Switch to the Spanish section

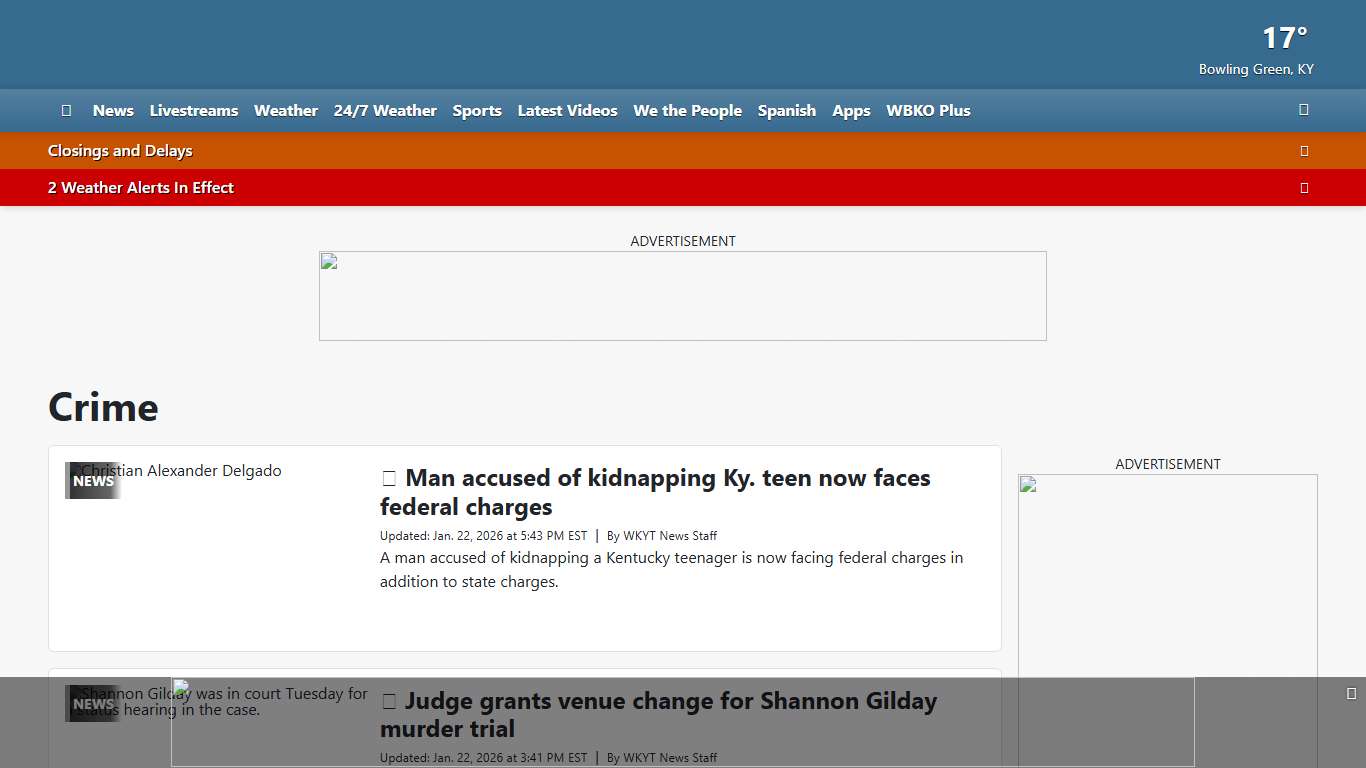pos(786,111)
